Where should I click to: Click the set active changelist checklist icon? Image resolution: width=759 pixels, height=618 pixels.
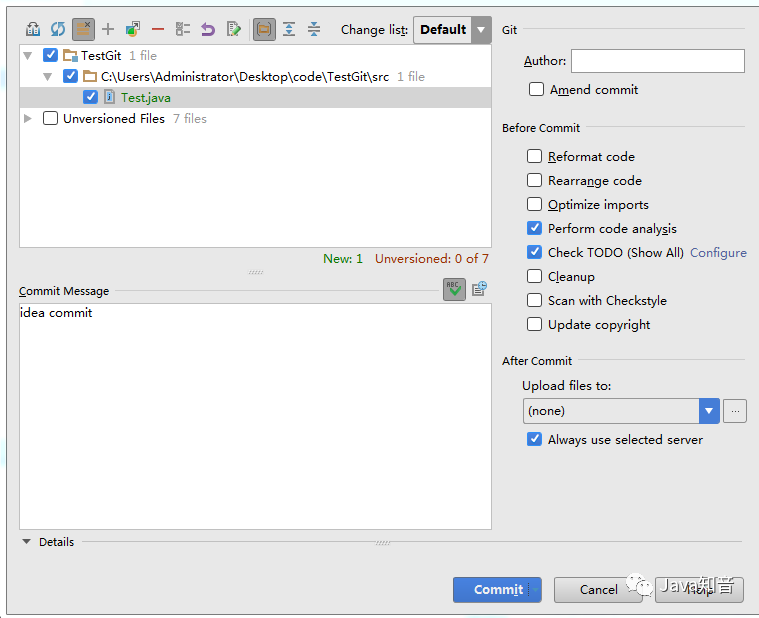tap(182, 30)
